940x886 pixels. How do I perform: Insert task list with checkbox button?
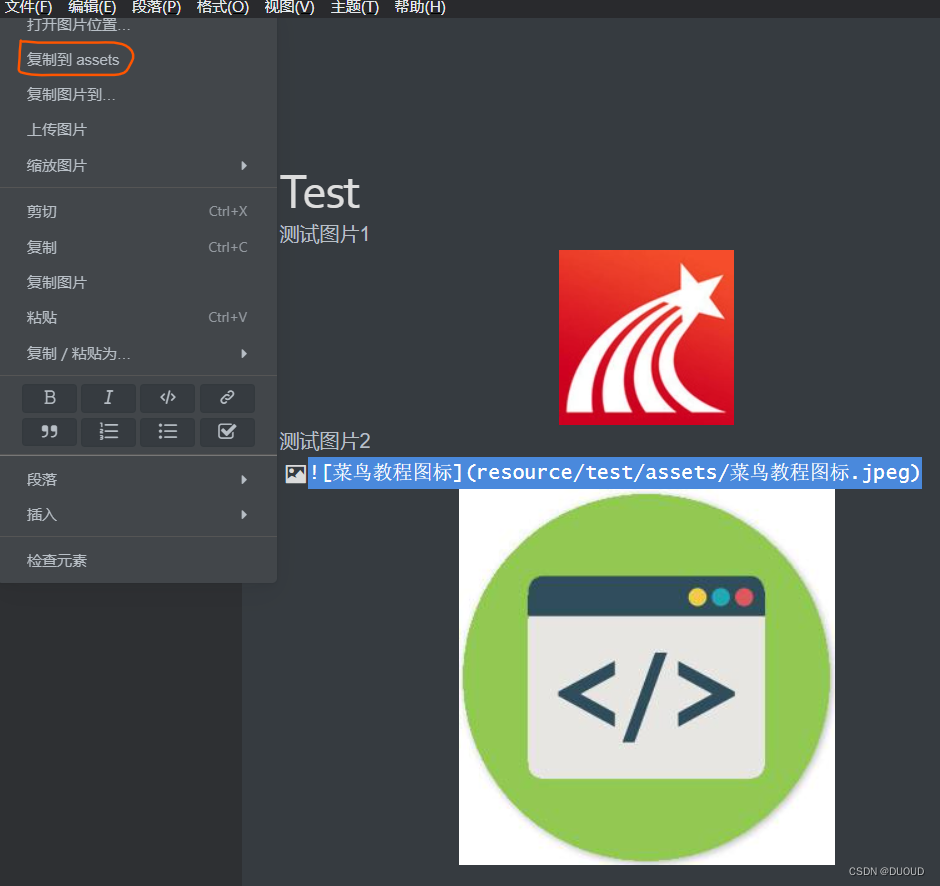click(x=227, y=432)
